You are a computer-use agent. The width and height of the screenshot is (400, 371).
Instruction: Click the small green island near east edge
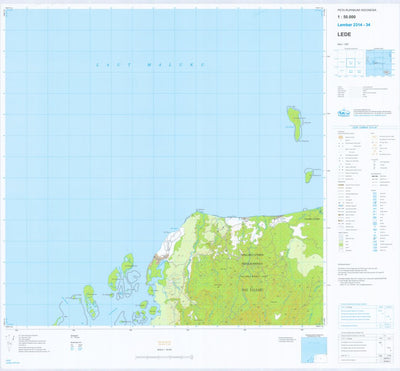[308, 176]
